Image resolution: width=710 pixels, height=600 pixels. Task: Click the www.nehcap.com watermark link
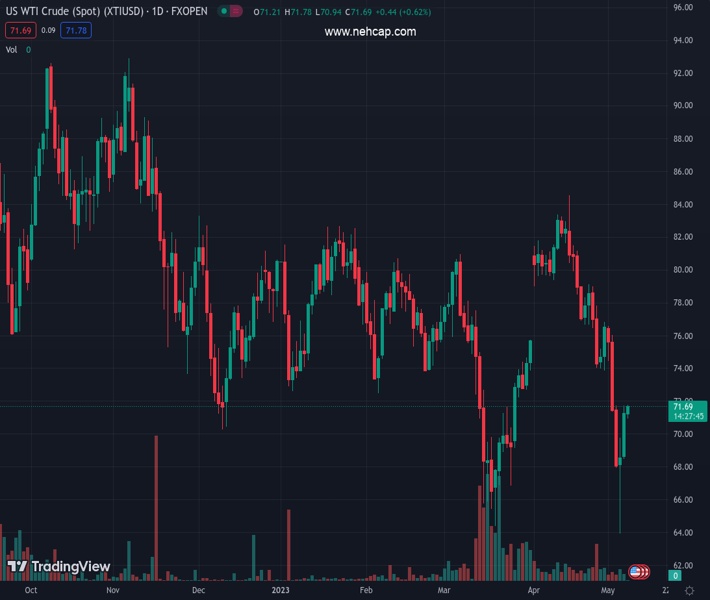(370, 32)
